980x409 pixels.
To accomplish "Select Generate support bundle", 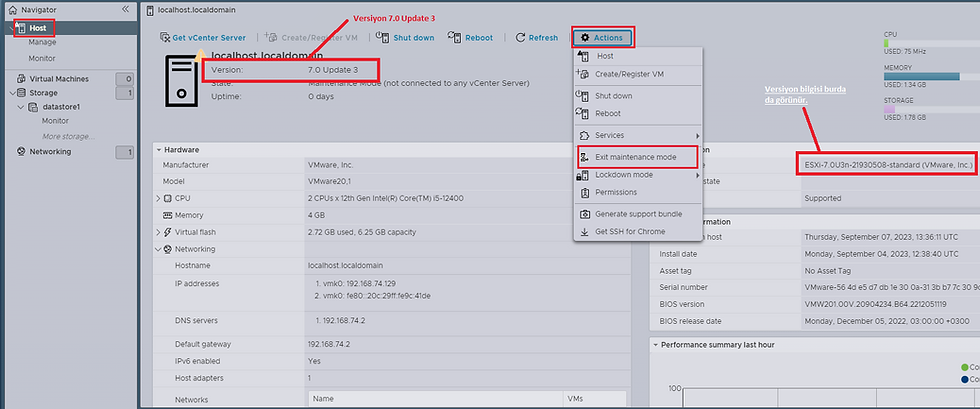I will click(638, 214).
